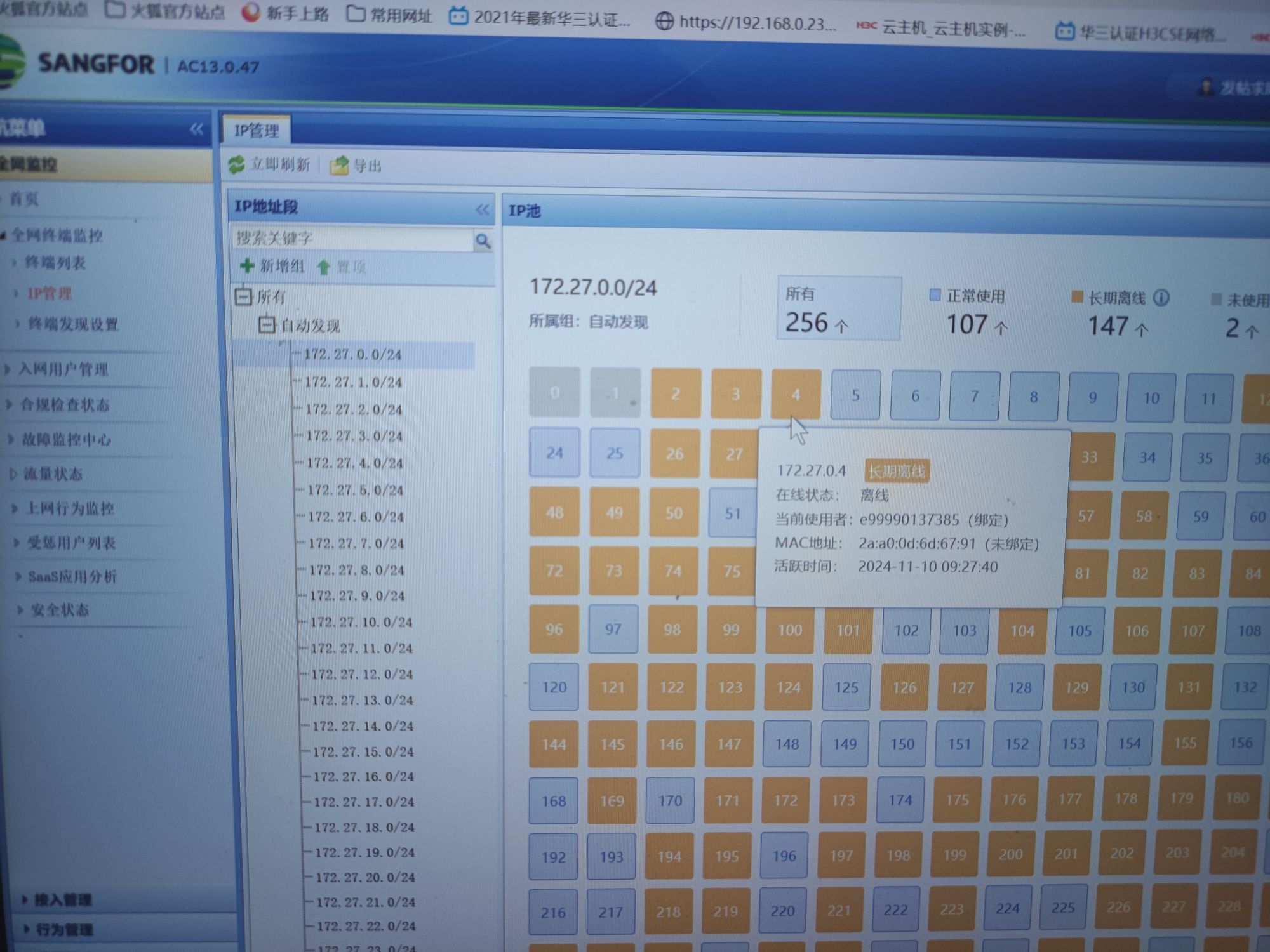Click the 全网终端监控 menu section
Viewport: 1270px width, 952px height.
tap(57, 235)
